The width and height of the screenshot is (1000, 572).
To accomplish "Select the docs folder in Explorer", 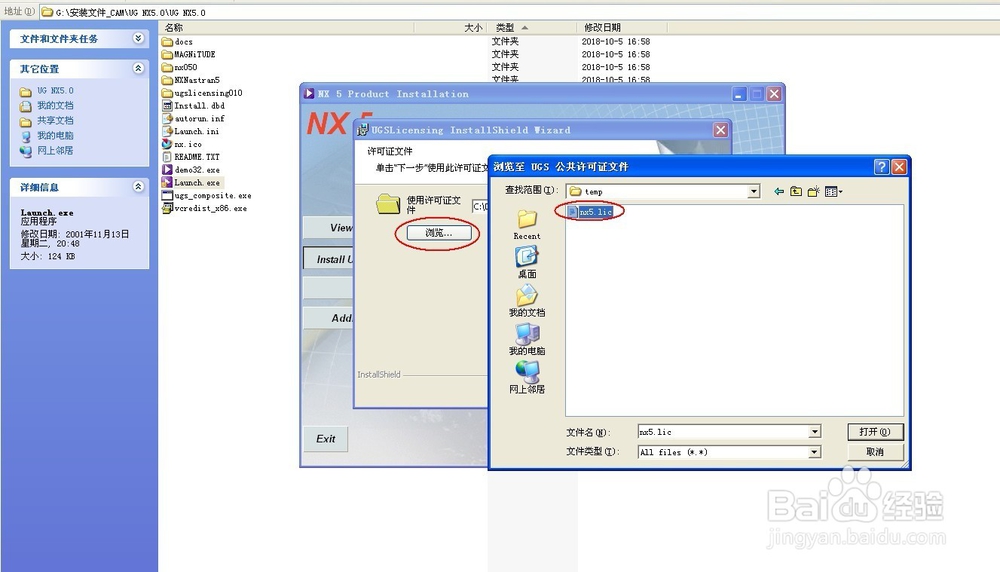I will [x=177, y=42].
